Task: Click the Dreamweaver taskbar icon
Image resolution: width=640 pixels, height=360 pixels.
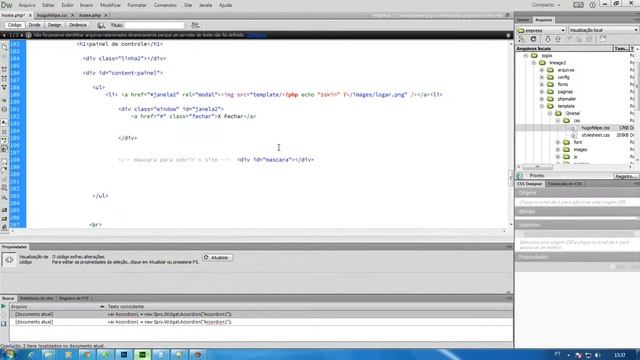Action: click(x=142, y=355)
